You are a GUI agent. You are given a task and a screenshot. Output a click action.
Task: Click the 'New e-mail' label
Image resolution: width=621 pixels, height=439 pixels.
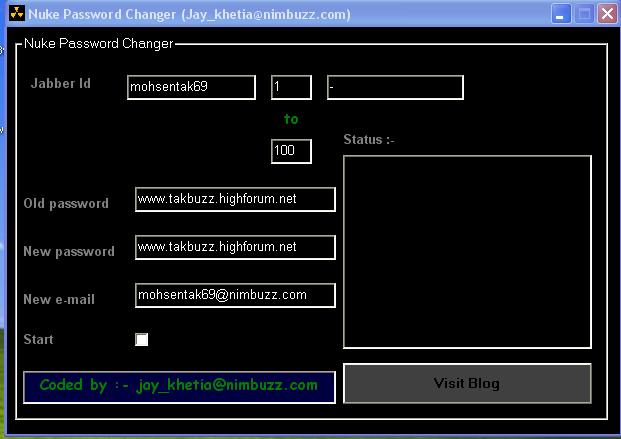(x=59, y=299)
